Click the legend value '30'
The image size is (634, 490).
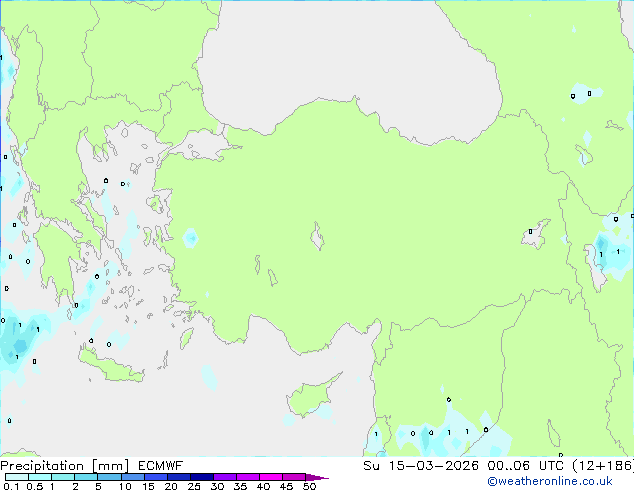pos(217,486)
